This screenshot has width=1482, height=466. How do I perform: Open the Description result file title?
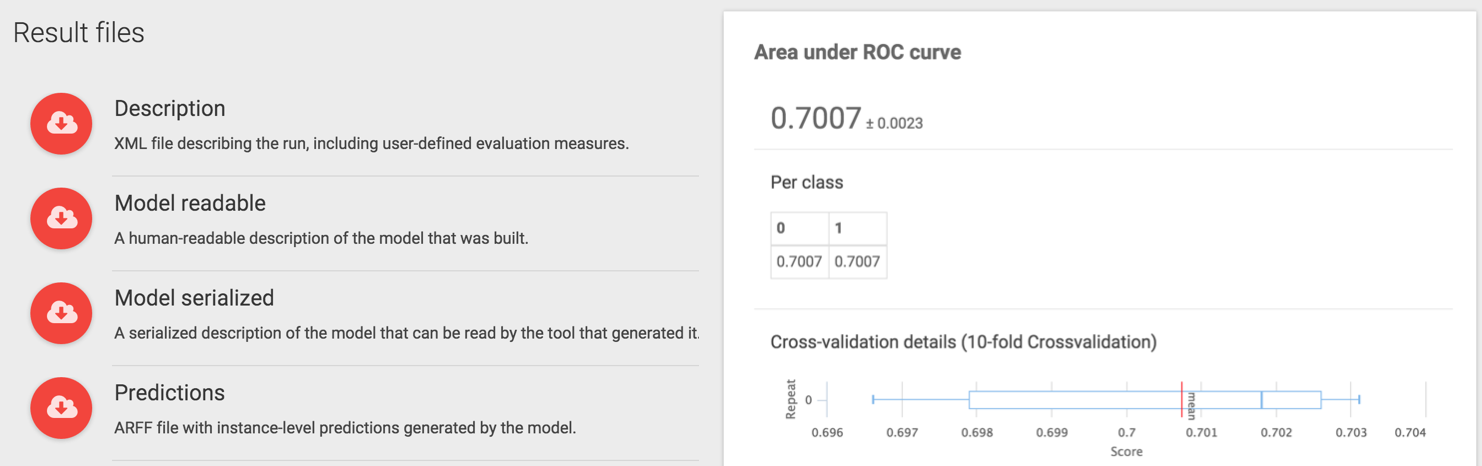pos(170,109)
